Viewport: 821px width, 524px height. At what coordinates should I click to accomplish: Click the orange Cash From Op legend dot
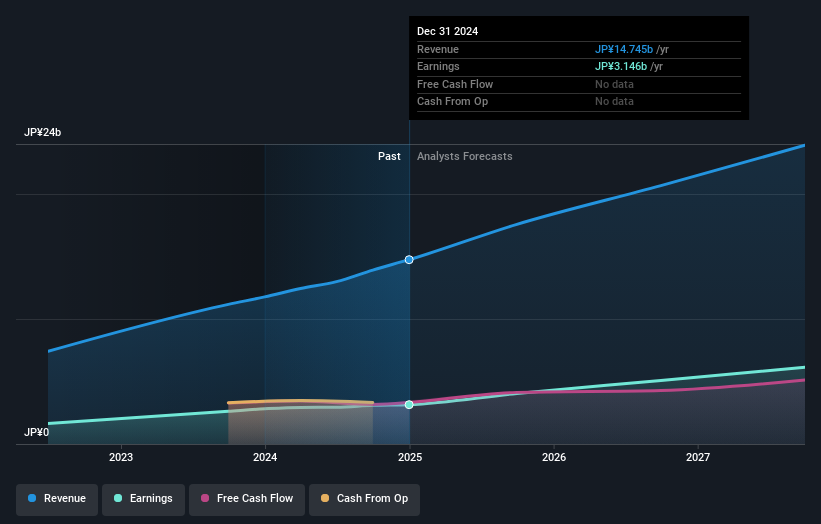(x=325, y=498)
